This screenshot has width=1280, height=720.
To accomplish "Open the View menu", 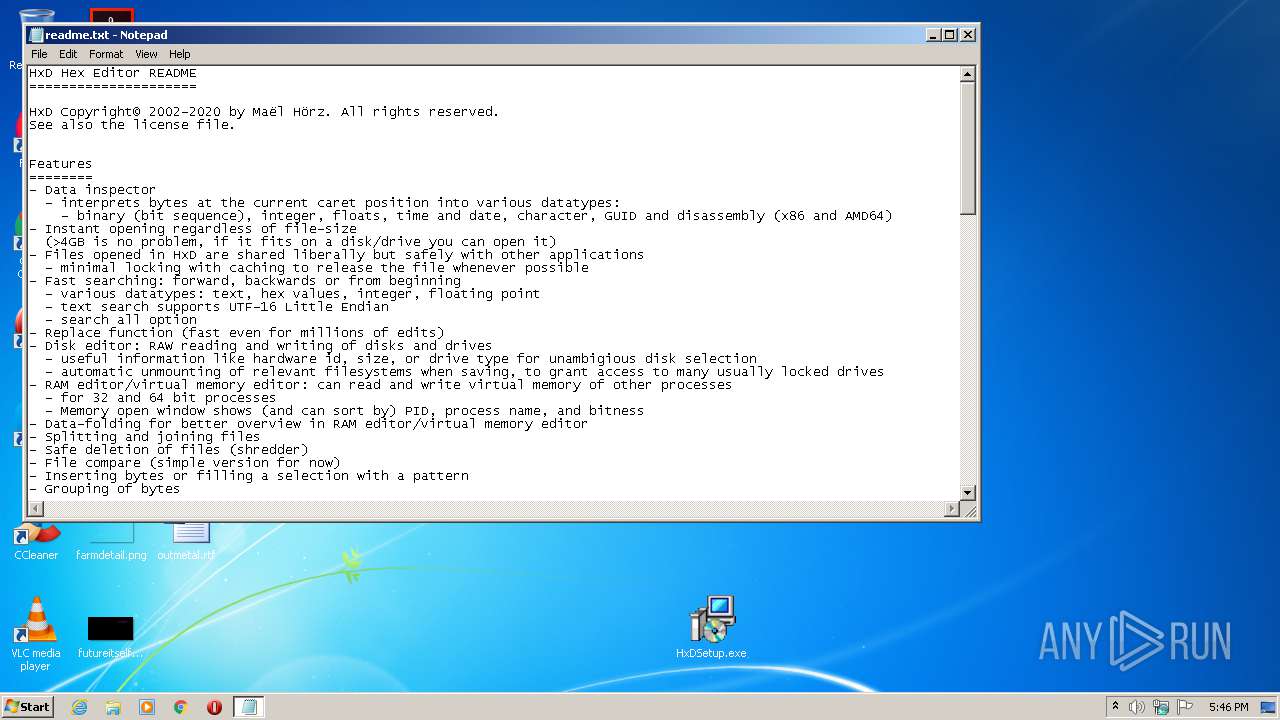I will (146, 54).
